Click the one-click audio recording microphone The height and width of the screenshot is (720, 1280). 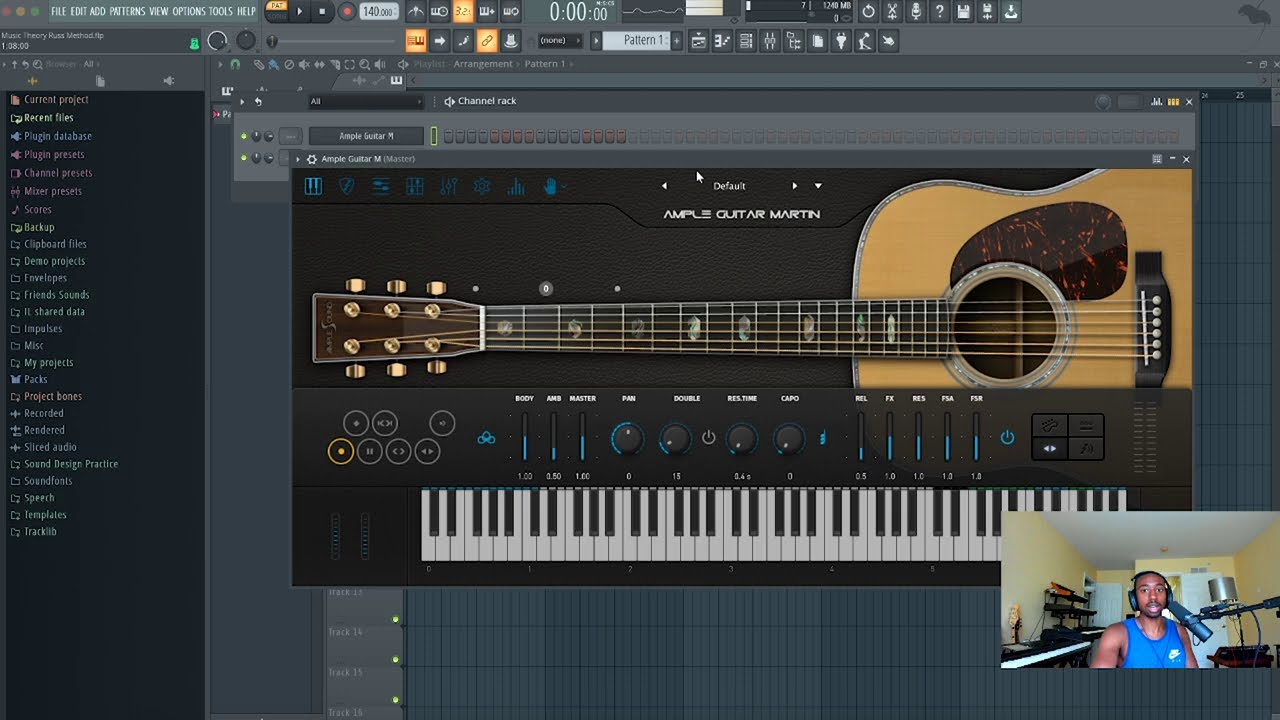[916, 12]
